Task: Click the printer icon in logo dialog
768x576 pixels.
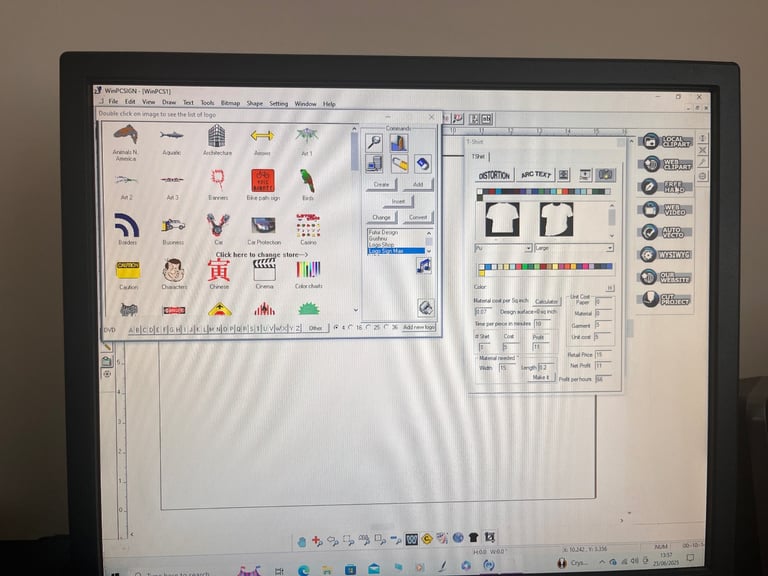Action: (x=425, y=308)
